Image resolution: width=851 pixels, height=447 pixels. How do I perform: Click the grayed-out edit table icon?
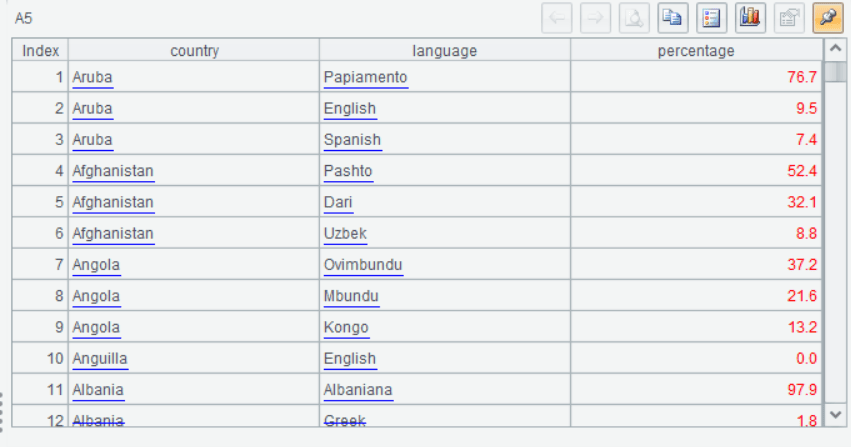coord(789,18)
